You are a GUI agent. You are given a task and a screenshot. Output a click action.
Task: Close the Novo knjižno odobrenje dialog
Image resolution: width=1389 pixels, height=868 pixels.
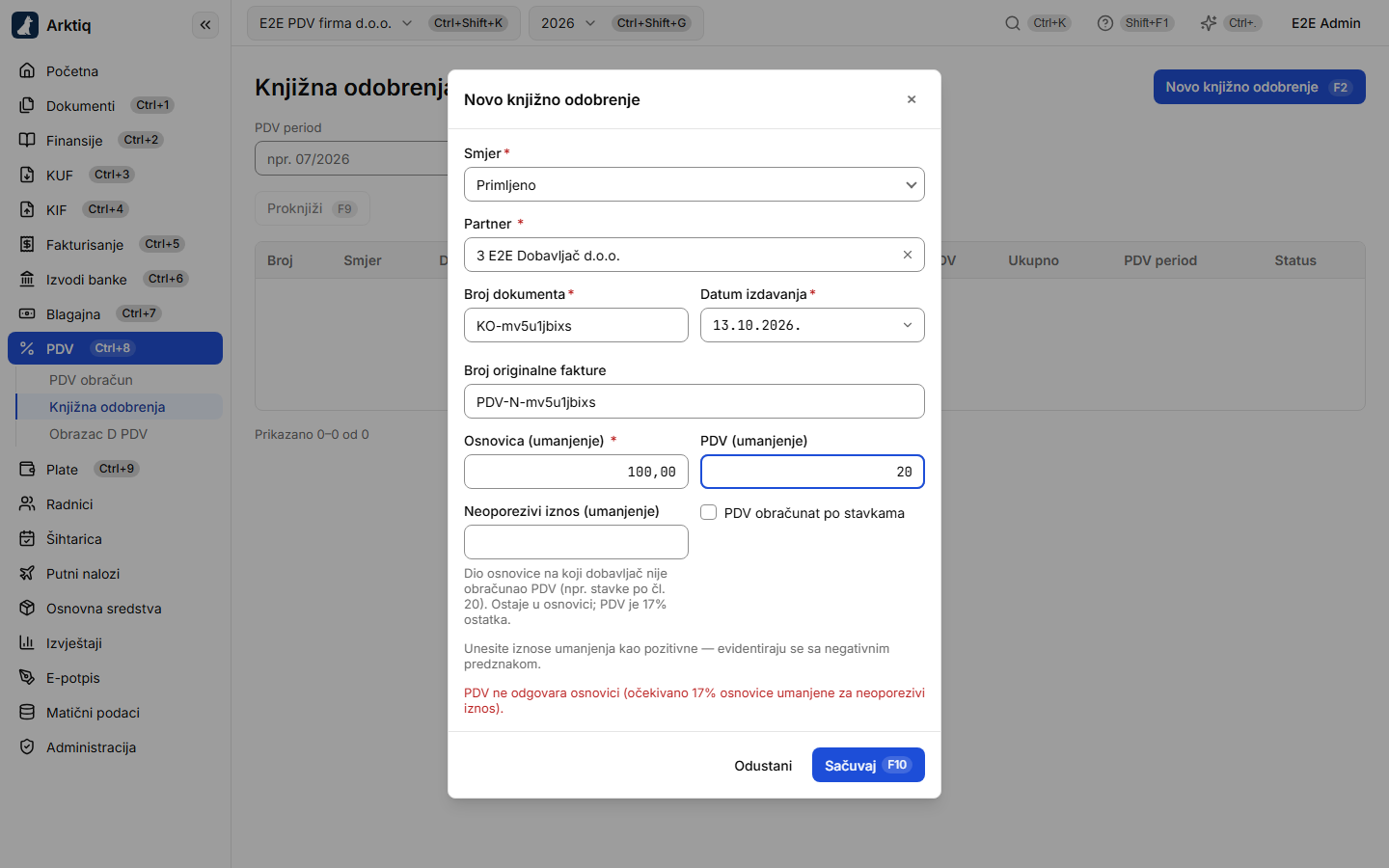point(912,99)
